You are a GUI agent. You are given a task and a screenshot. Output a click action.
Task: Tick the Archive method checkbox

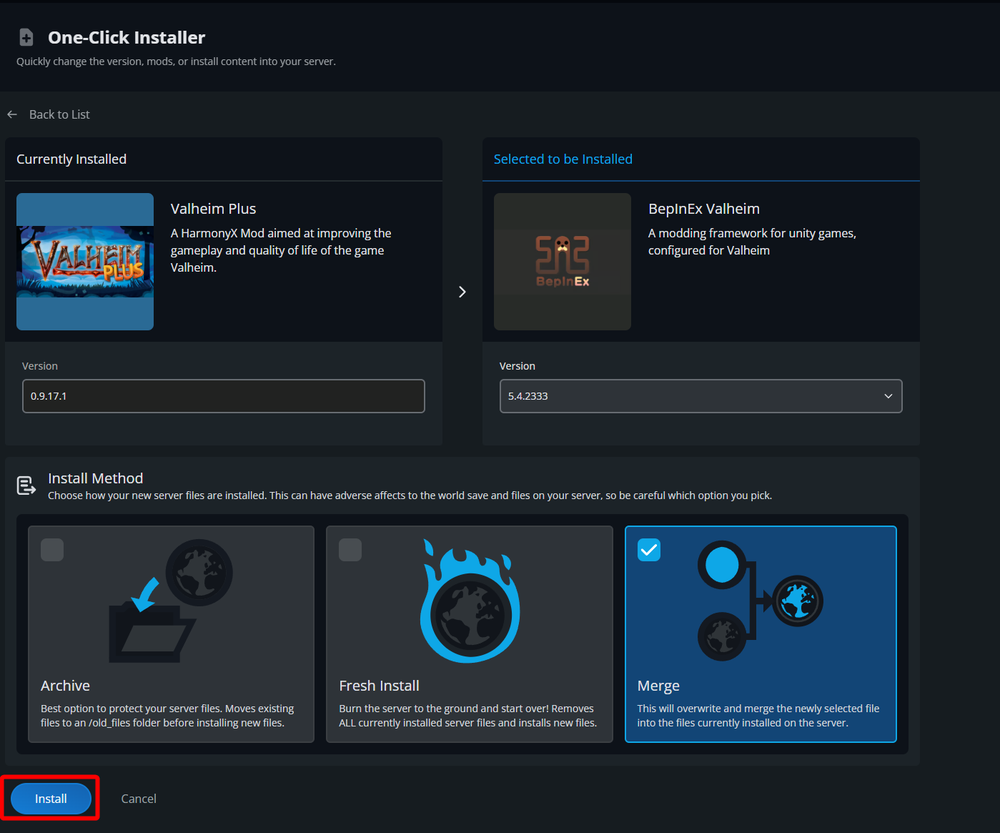point(52,550)
